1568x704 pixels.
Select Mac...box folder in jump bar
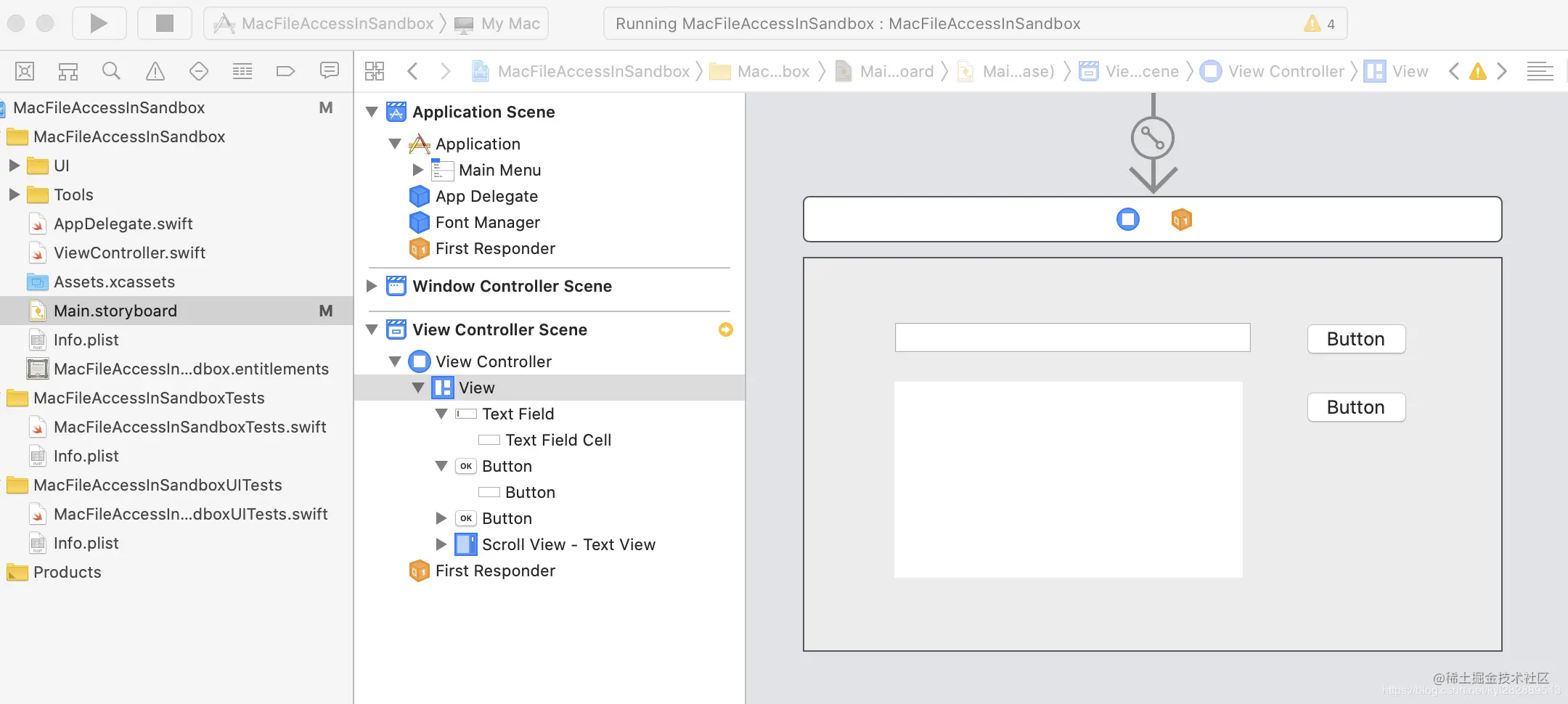(759, 71)
